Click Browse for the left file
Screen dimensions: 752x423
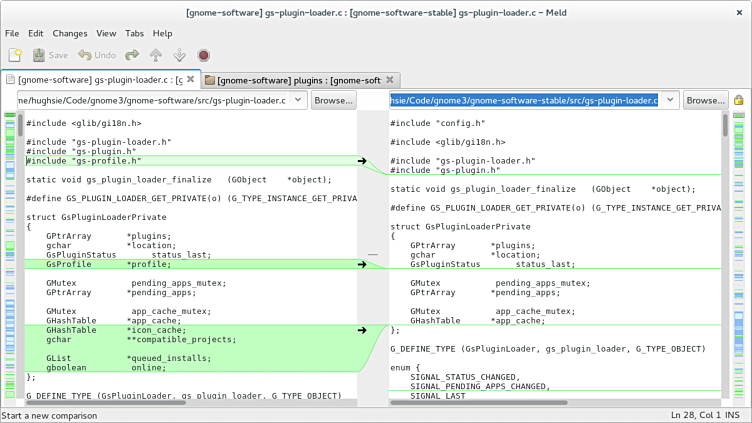[x=333, y=100]
